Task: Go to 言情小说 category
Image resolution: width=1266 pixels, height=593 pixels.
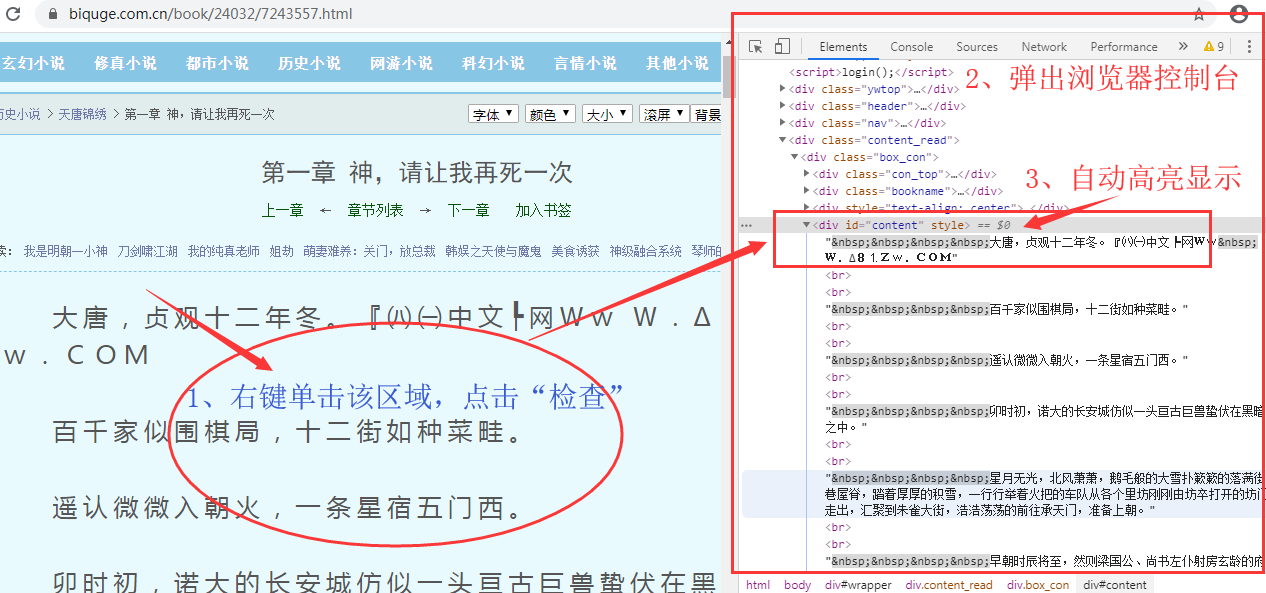Action: (x=586, y=63)
